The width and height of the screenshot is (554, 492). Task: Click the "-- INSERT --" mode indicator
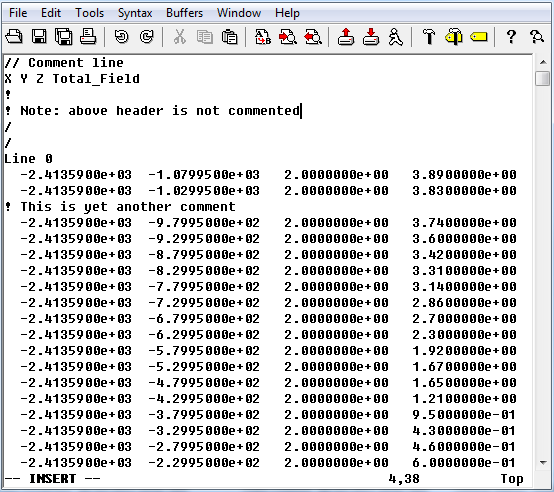(53, 479)
